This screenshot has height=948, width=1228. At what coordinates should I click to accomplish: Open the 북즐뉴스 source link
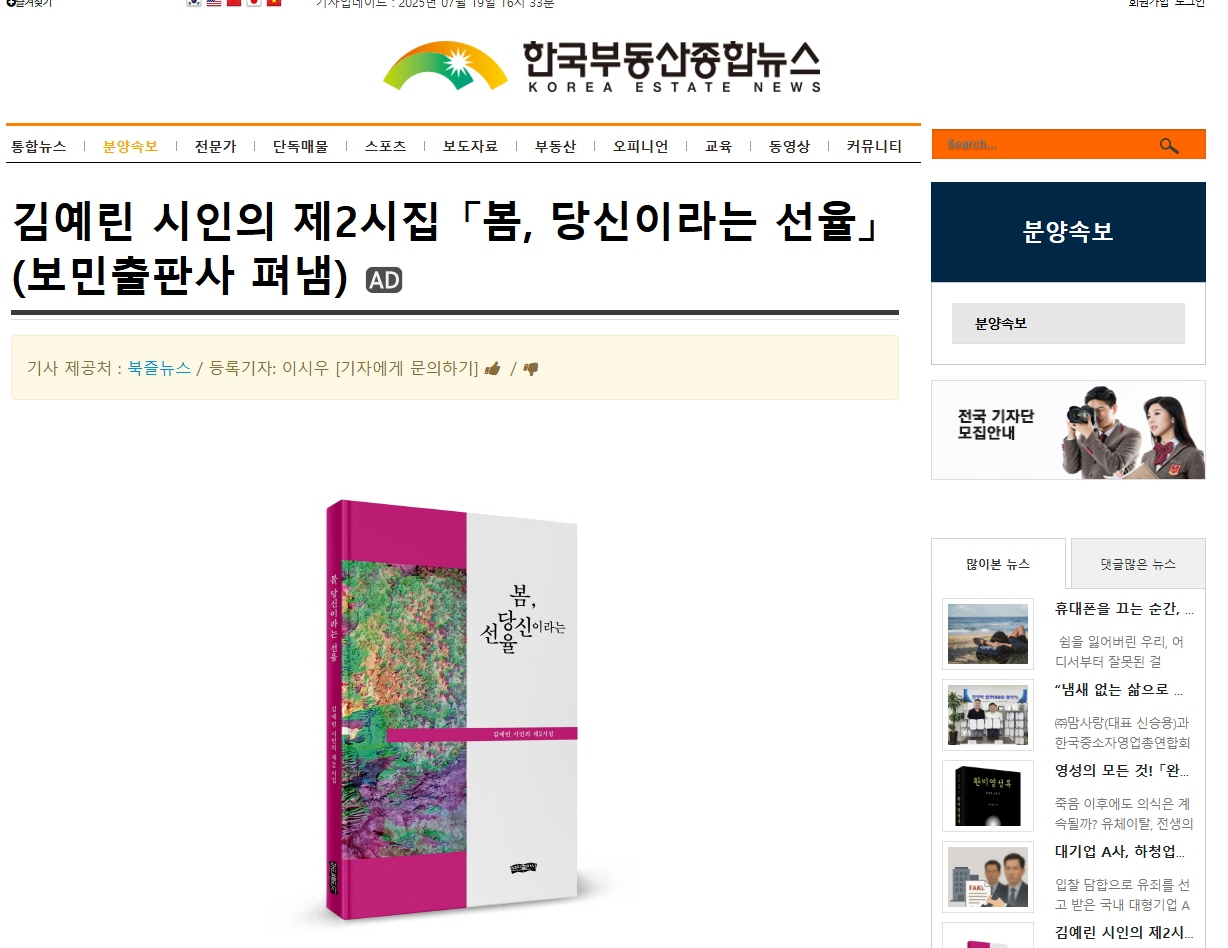(x=159, y=368)
